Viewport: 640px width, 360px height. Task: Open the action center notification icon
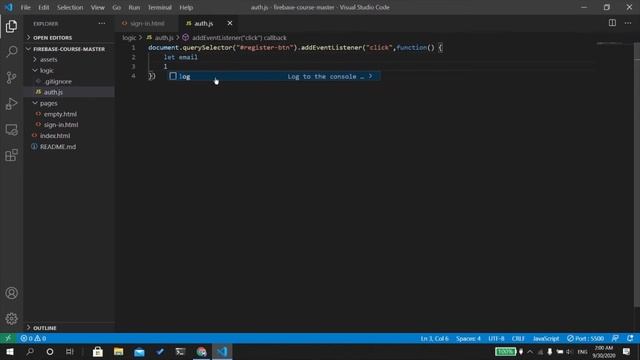click(x=627, y=352)
